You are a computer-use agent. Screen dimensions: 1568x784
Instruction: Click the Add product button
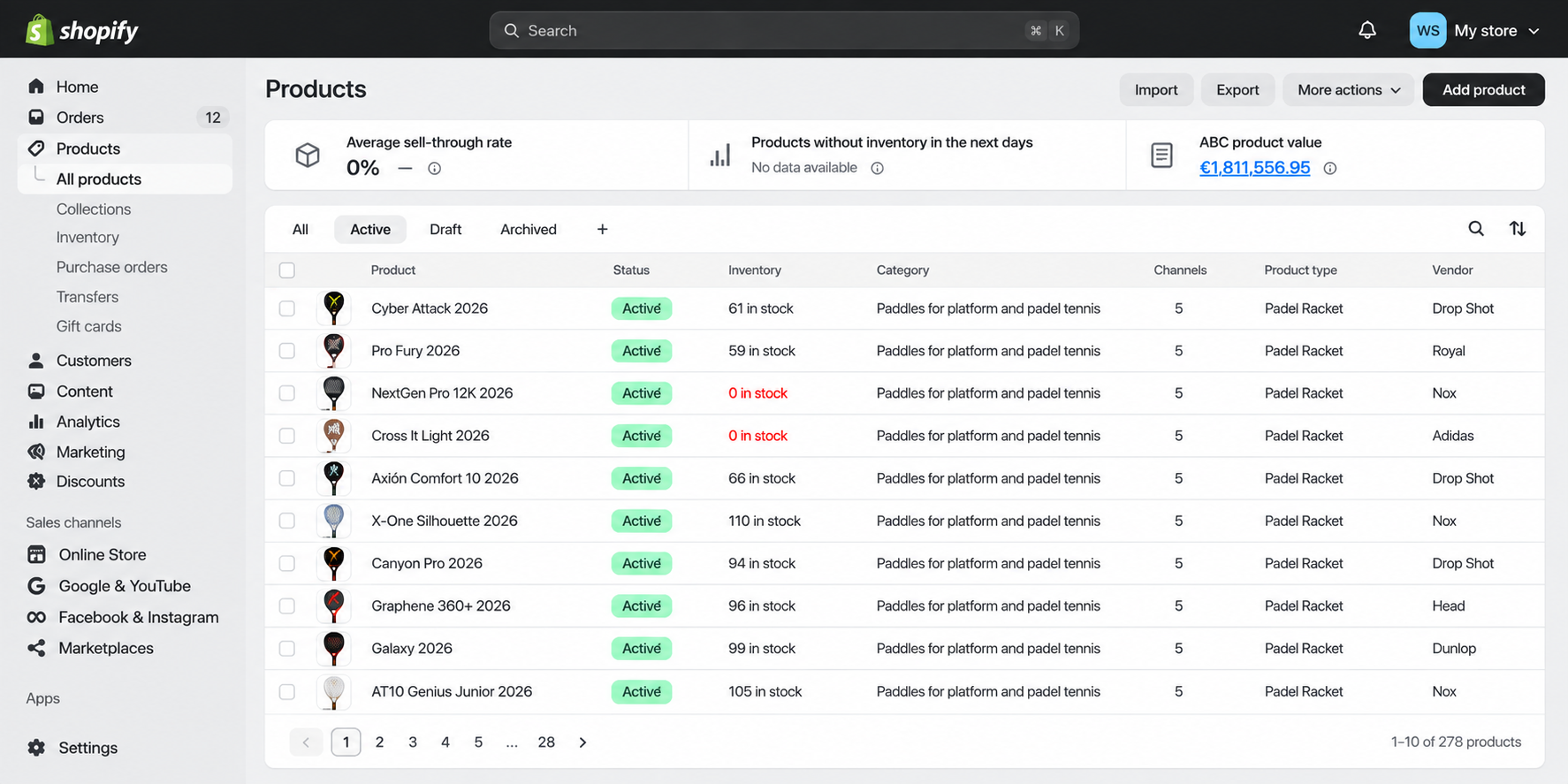[x=1484, y=89]
